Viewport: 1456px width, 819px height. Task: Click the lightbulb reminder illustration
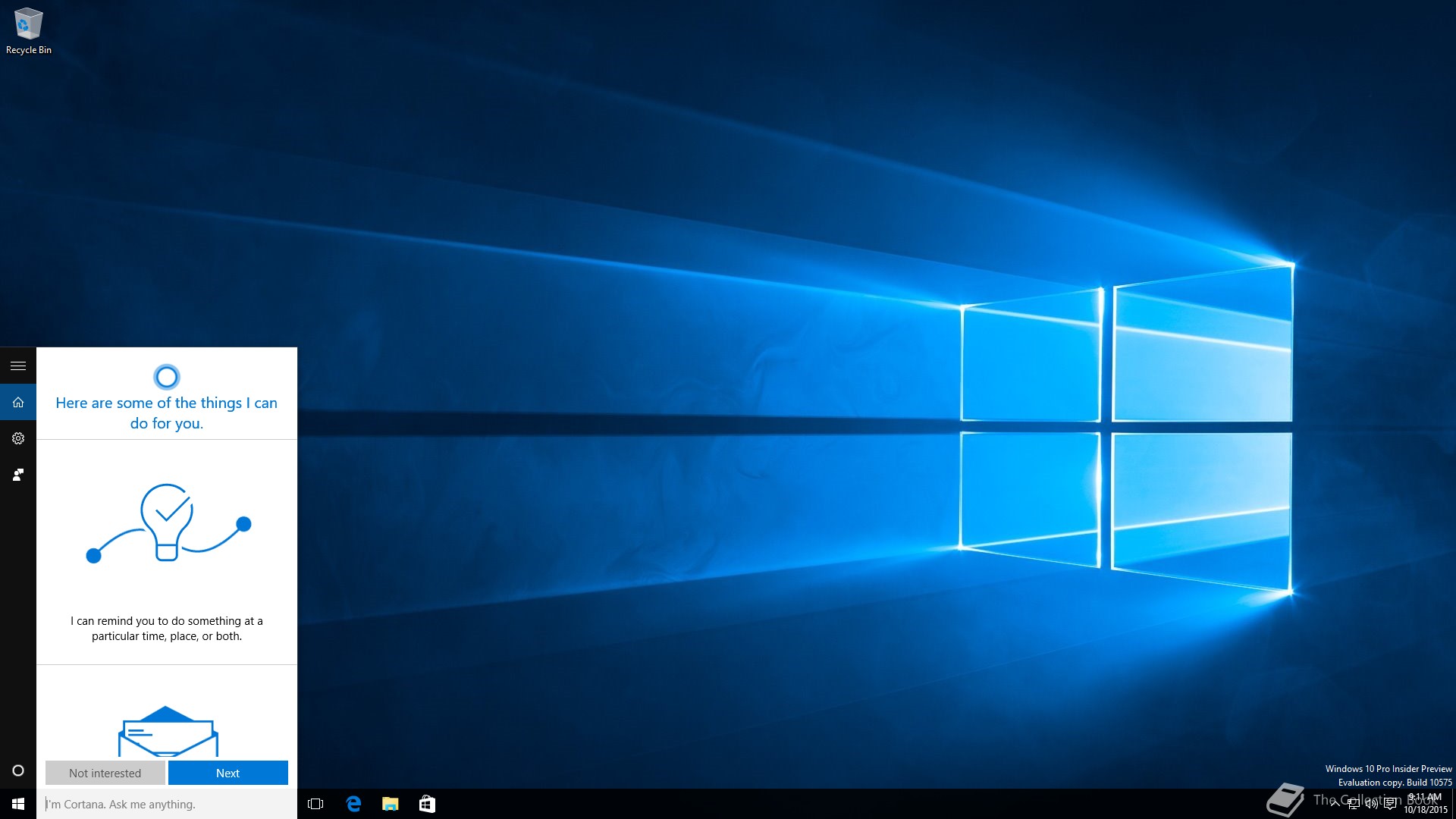pos(168,523)
